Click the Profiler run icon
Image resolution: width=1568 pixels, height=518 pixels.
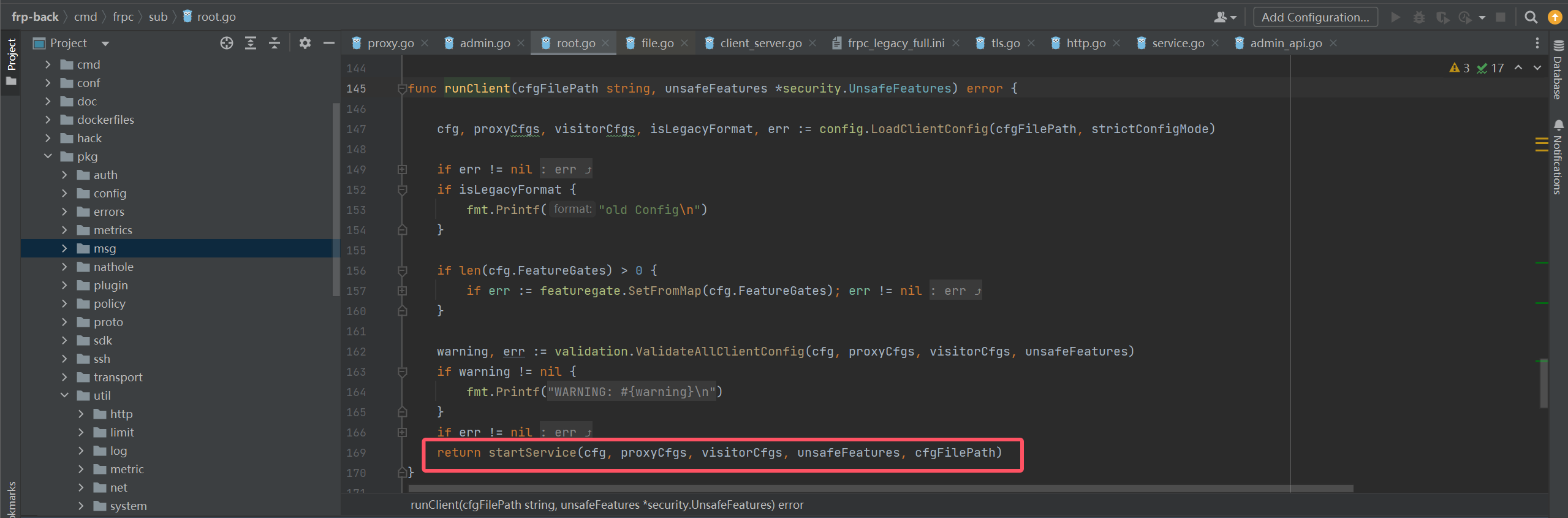click(1465, 17)
